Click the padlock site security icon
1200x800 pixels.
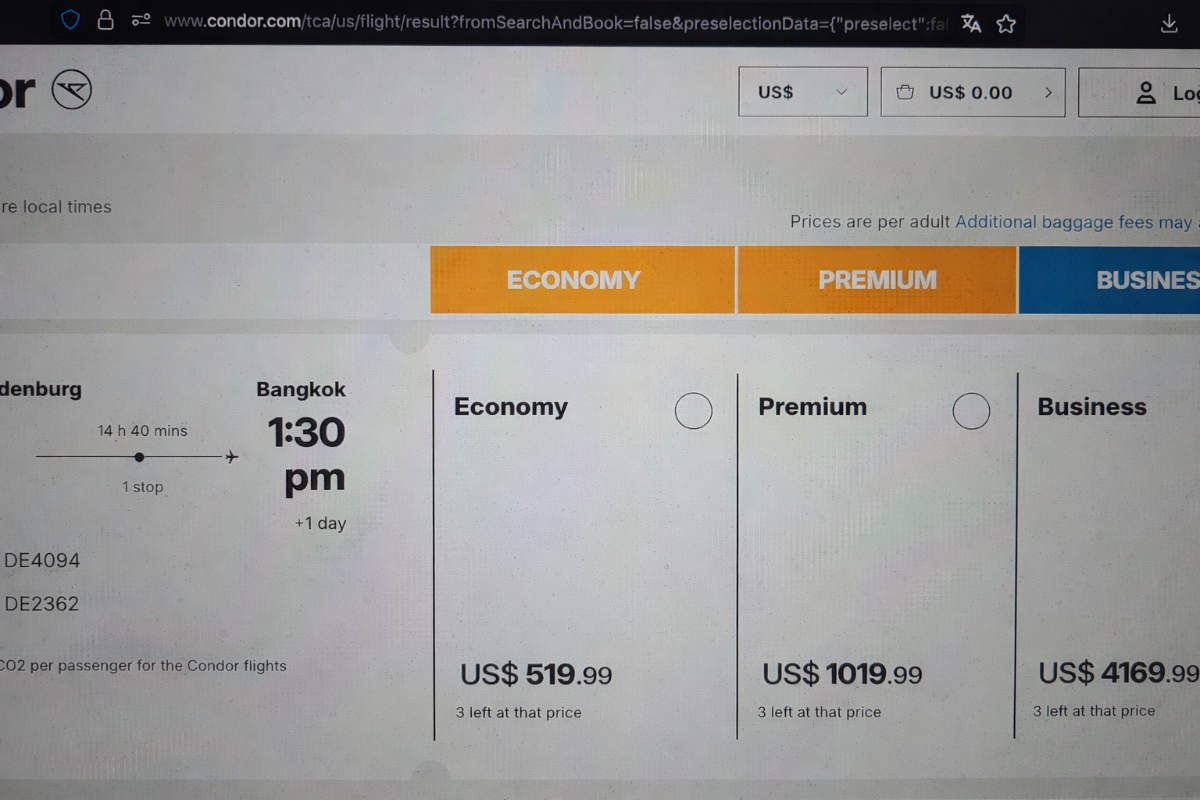[105, 21]
